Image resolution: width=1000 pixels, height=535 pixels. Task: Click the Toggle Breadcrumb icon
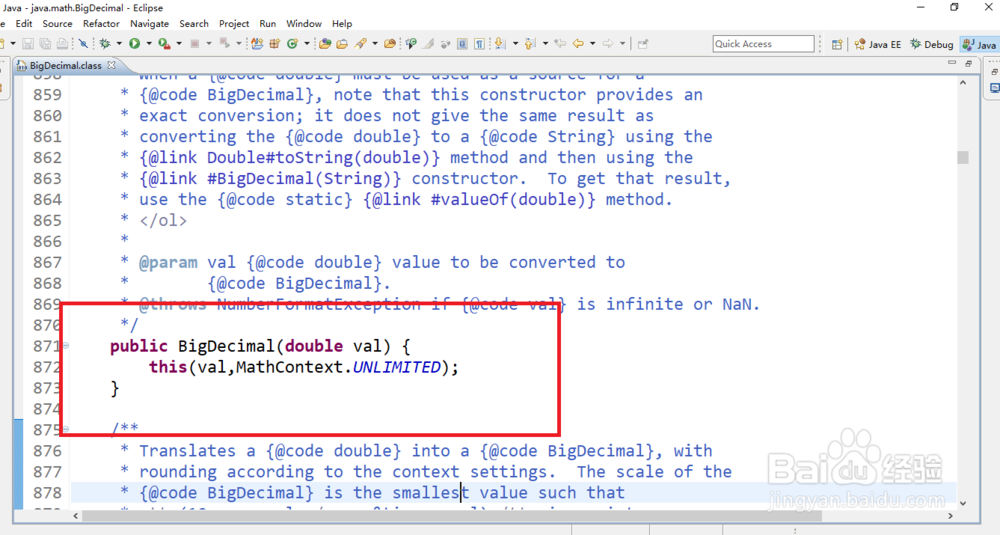[x=411, y=43]
